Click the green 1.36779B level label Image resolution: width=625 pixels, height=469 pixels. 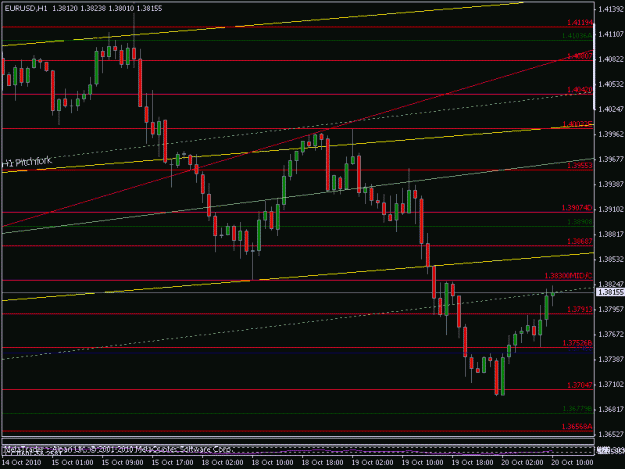577,409
